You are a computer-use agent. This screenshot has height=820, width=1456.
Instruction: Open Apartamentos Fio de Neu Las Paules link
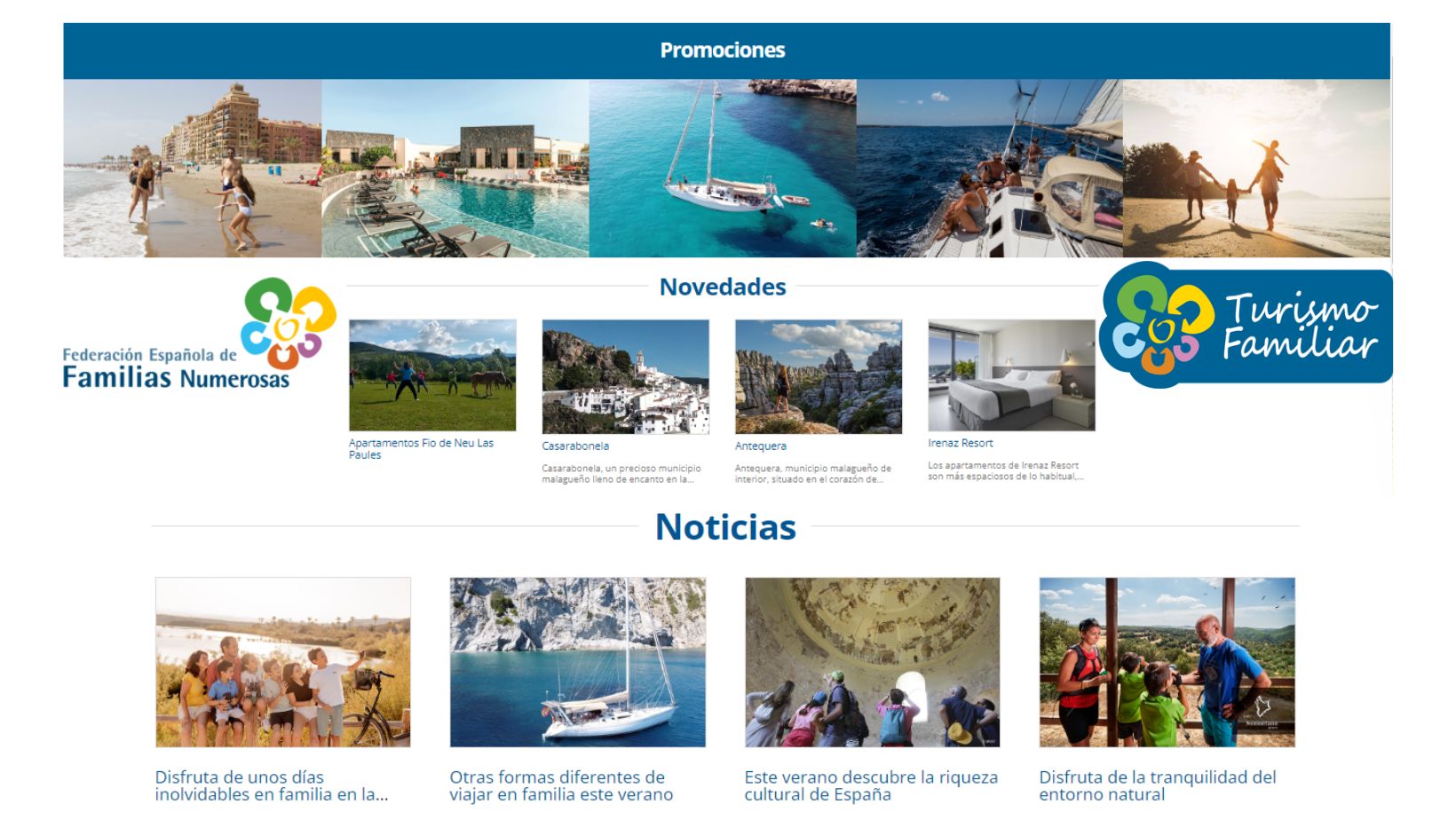421,449
